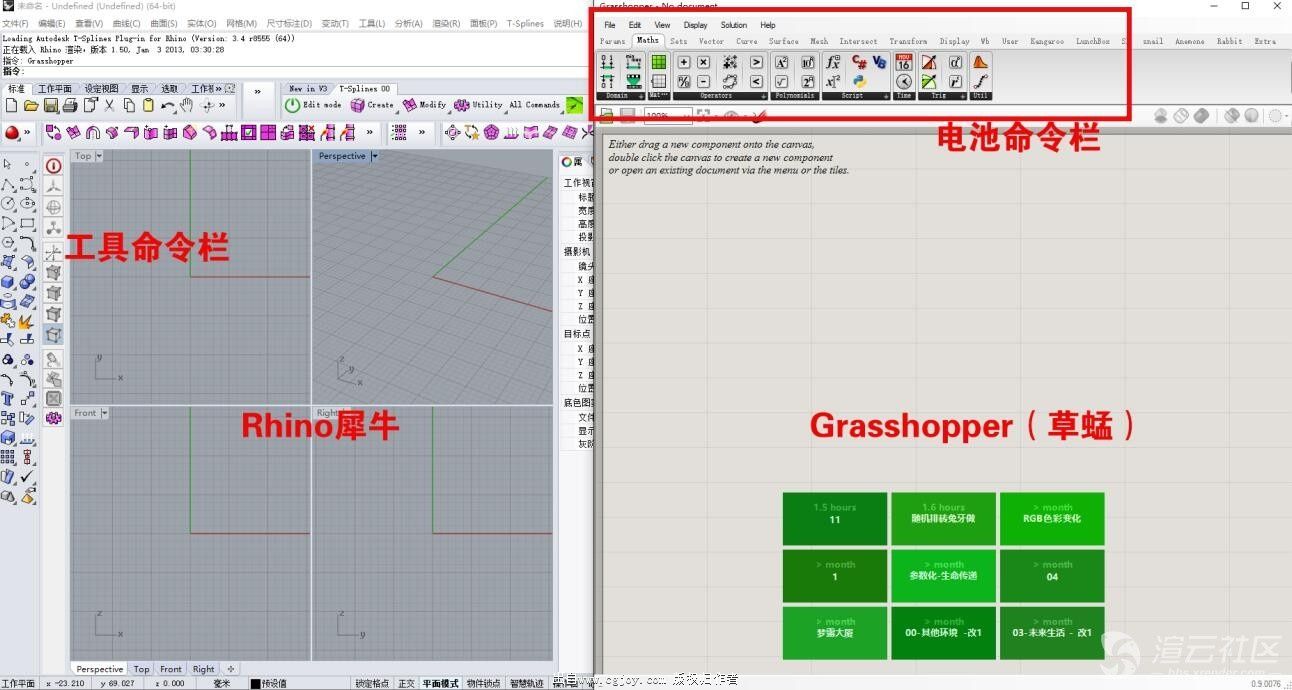Add the Addition operator component

coord(684,62)
